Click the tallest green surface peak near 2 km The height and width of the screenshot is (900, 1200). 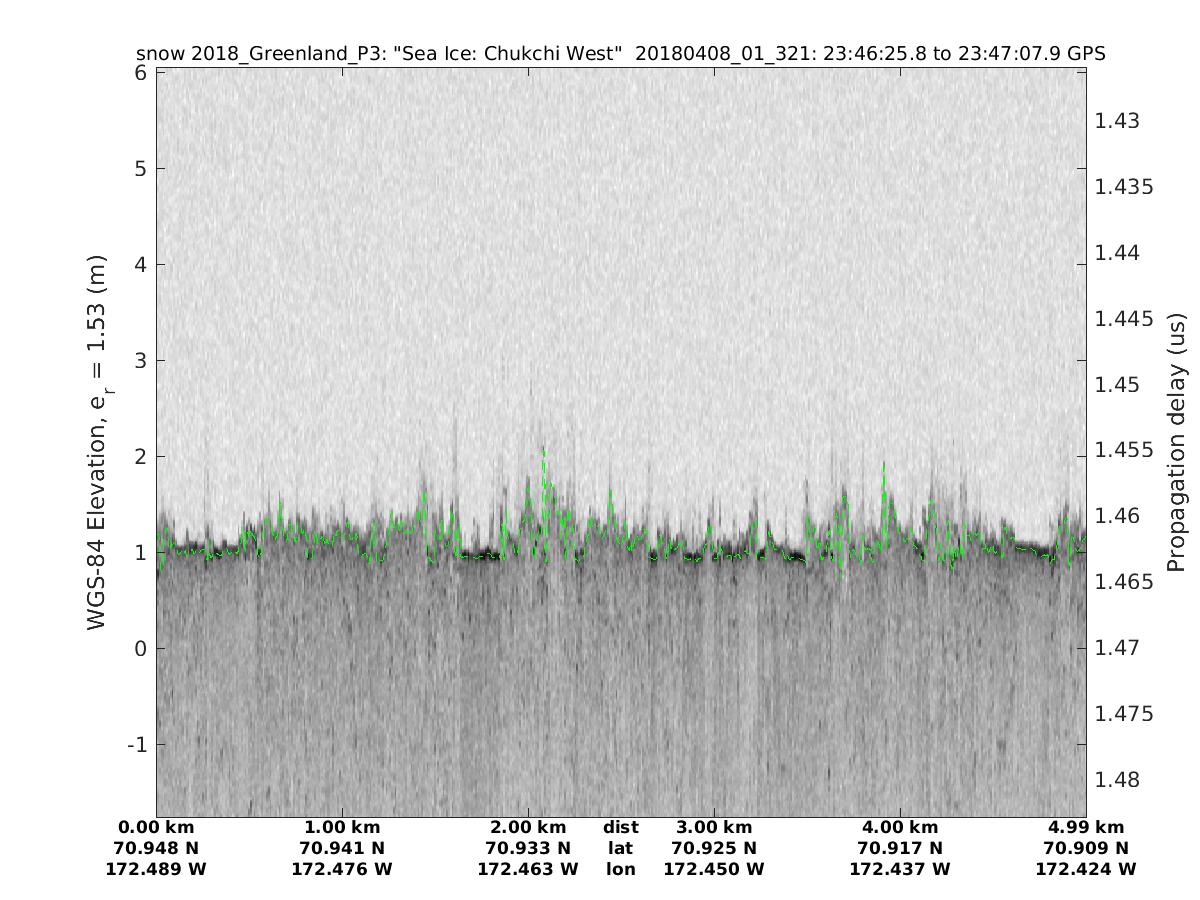click(x=544, y=450)
